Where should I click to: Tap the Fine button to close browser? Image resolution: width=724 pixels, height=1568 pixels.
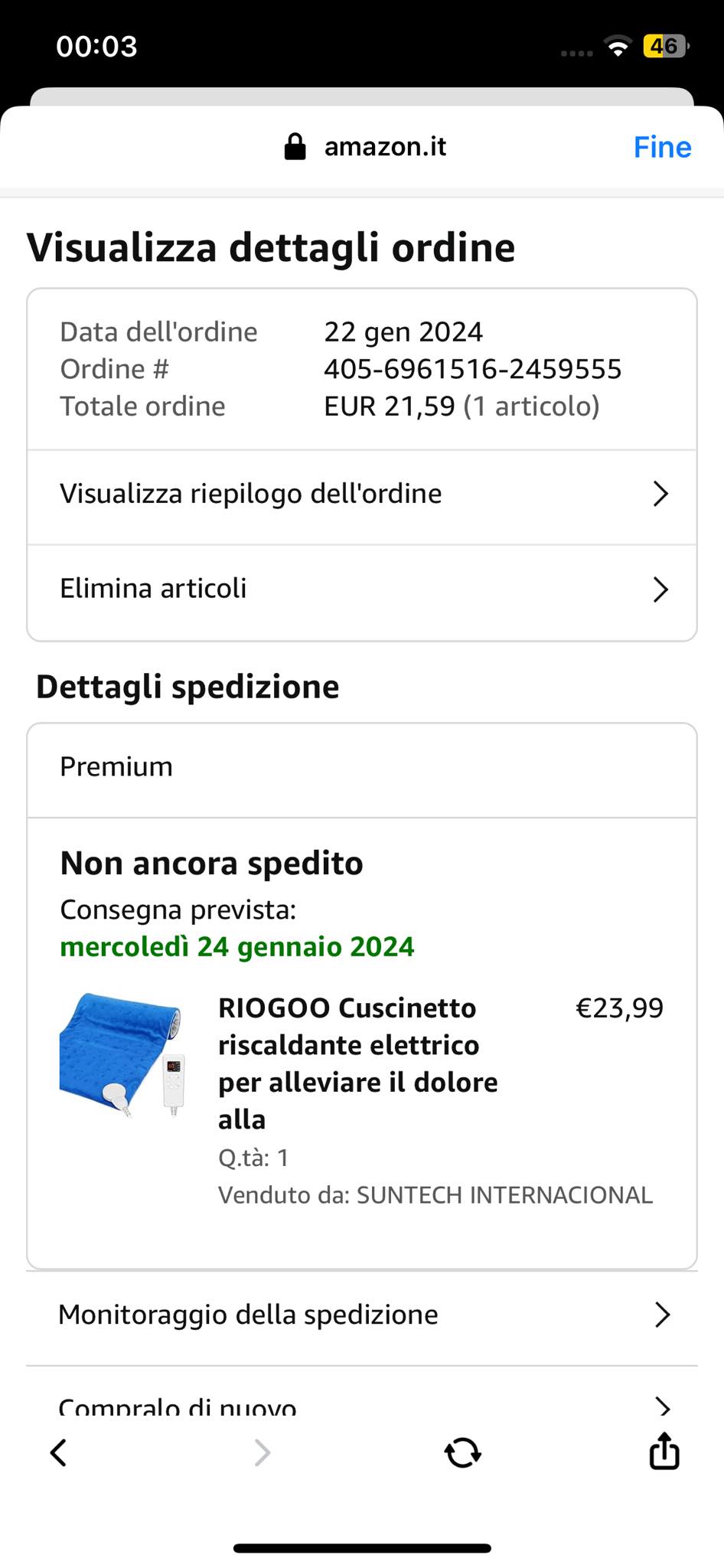pyautogui.click(x=662, y=147)
